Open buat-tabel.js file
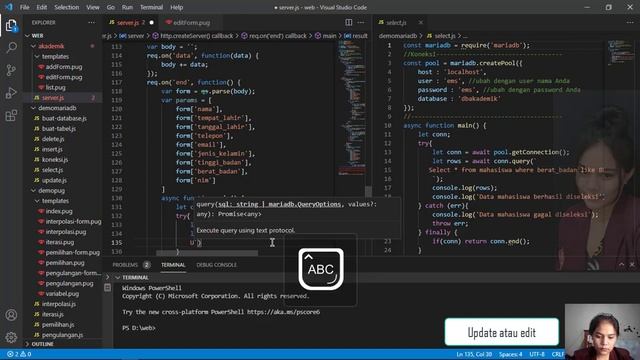 pyautogui.click(x=59, y=129)
